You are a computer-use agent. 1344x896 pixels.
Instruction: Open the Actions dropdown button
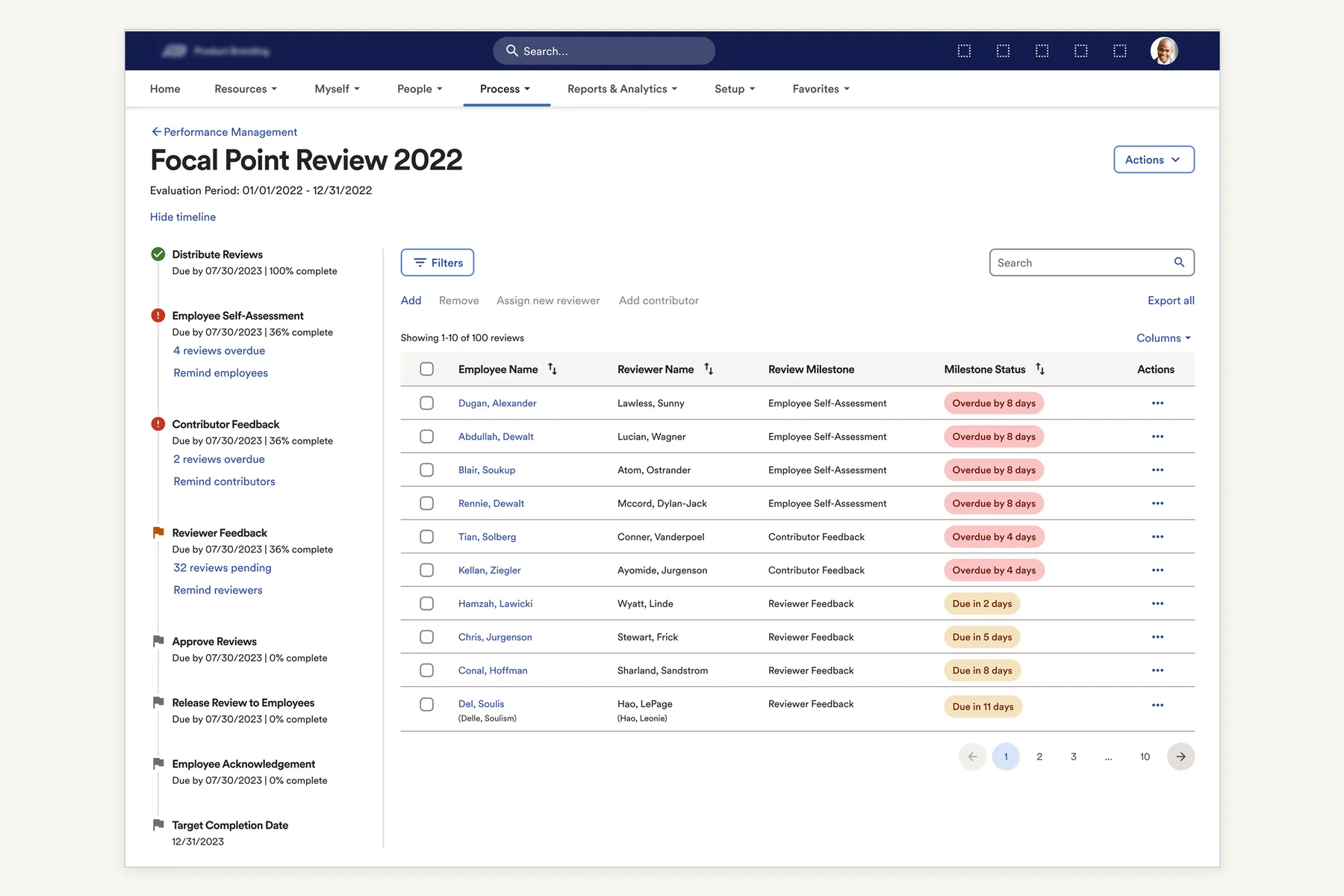(x=1154, y=160)
